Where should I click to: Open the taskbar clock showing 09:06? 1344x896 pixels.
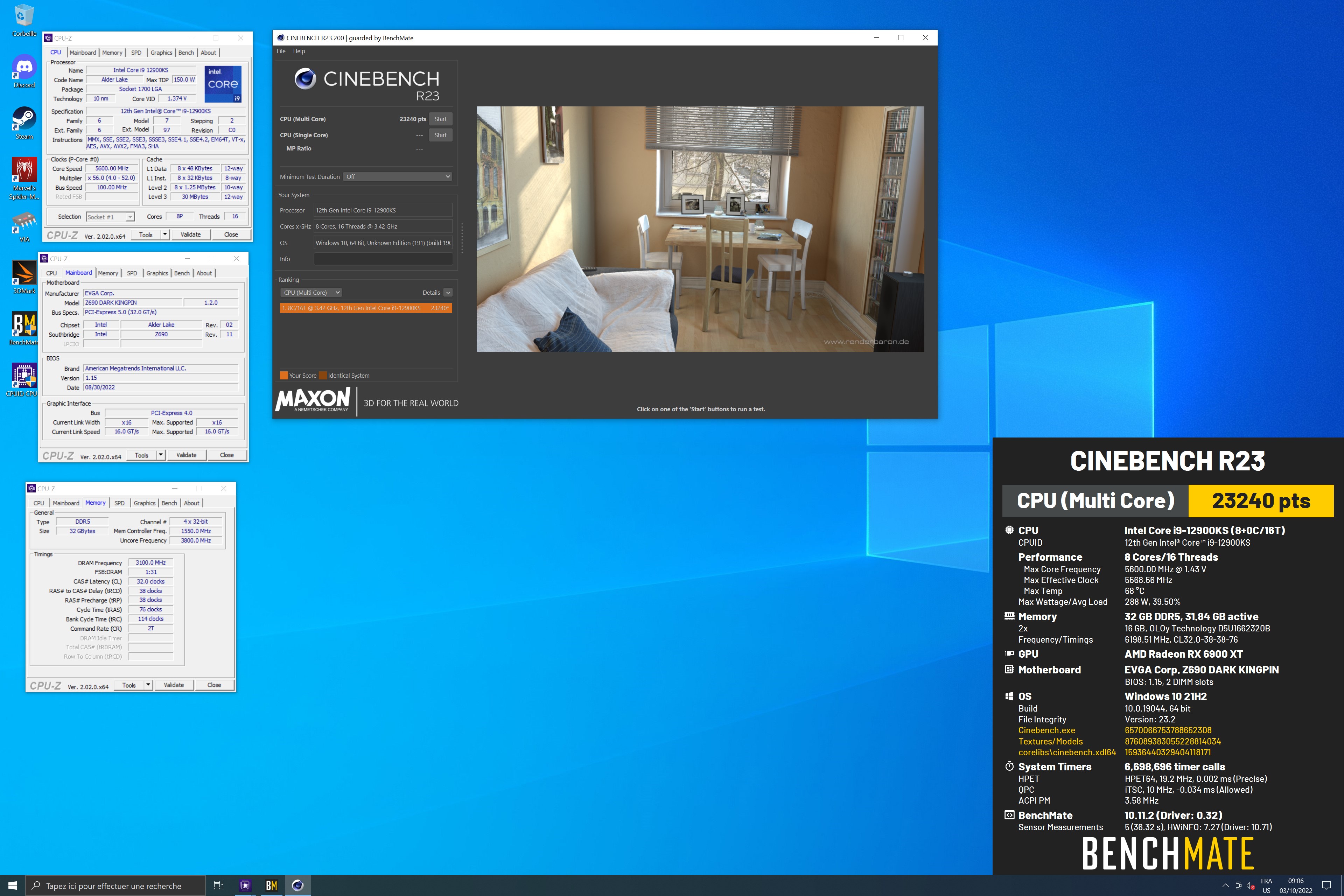tap(1295, 886)
